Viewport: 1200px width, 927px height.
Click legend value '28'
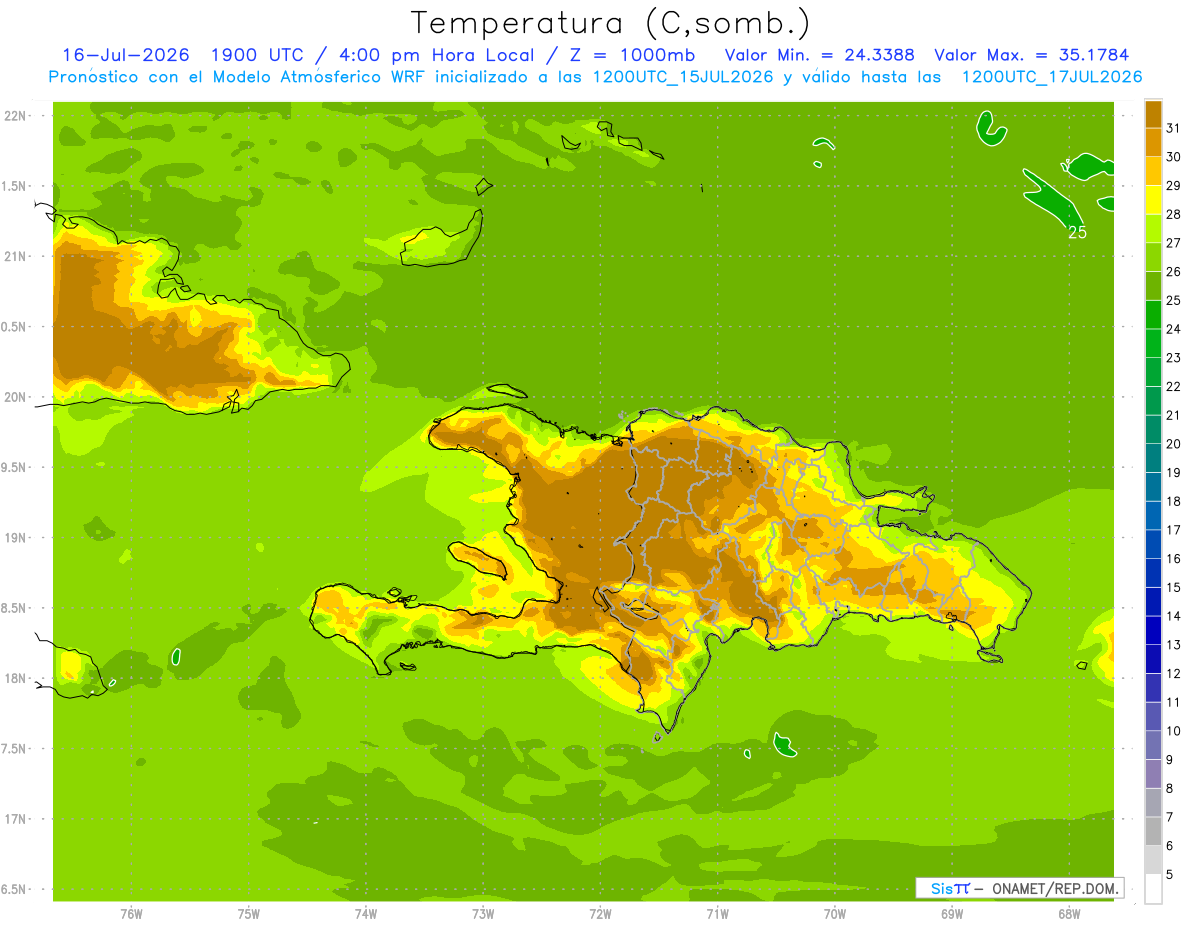(1174, 214)
